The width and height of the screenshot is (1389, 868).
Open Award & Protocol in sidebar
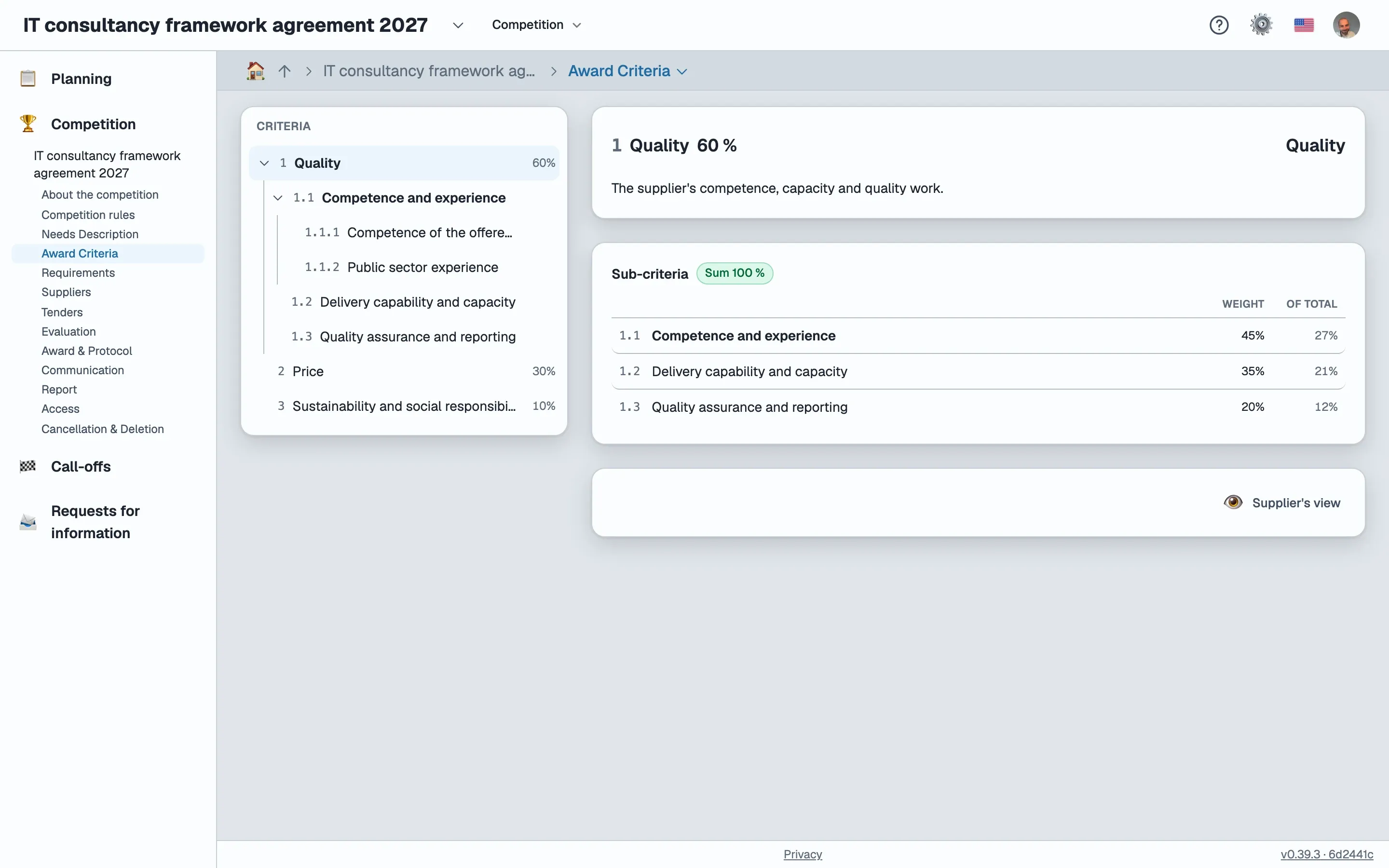(87, 351)
